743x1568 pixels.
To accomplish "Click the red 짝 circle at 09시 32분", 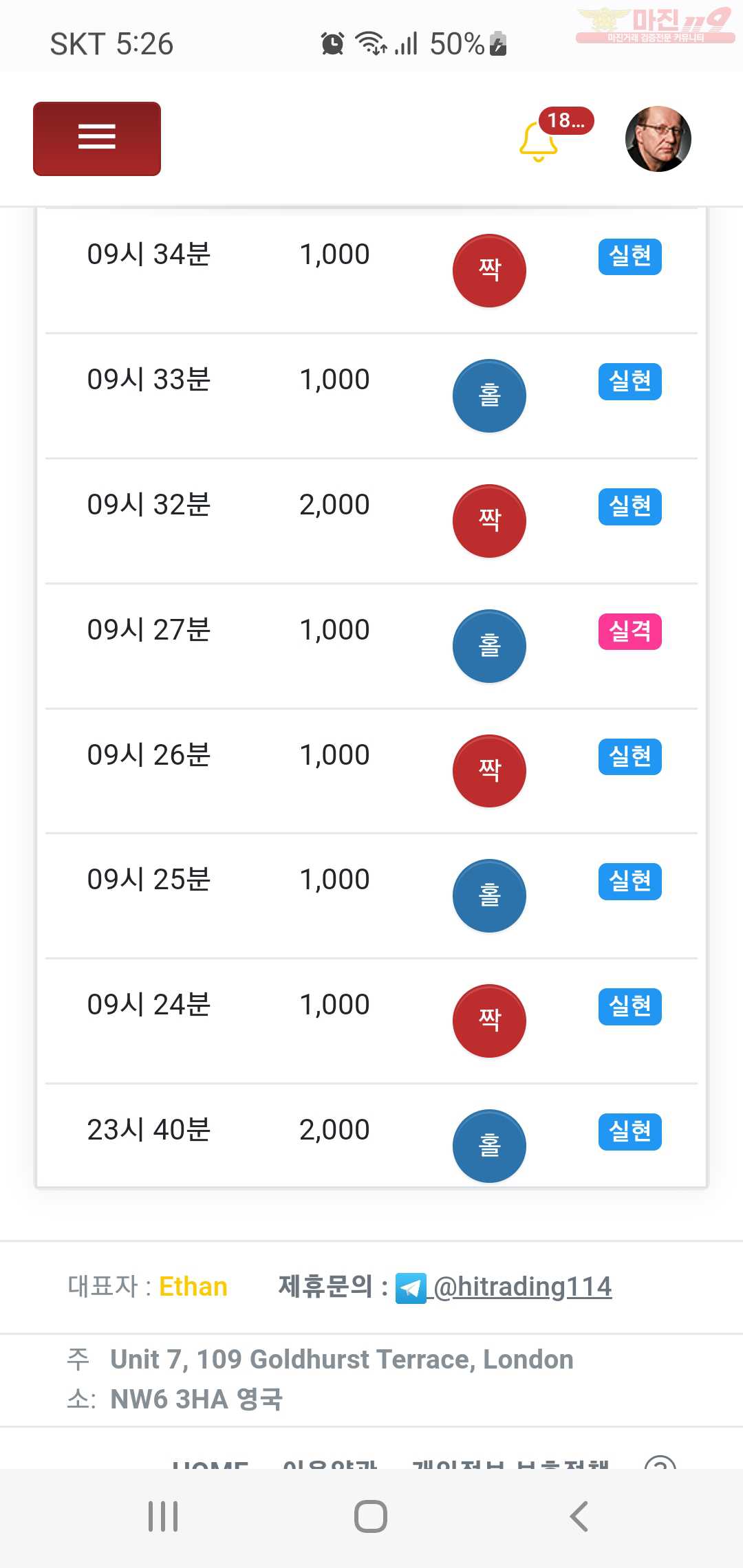I will [x=489, y=521].
